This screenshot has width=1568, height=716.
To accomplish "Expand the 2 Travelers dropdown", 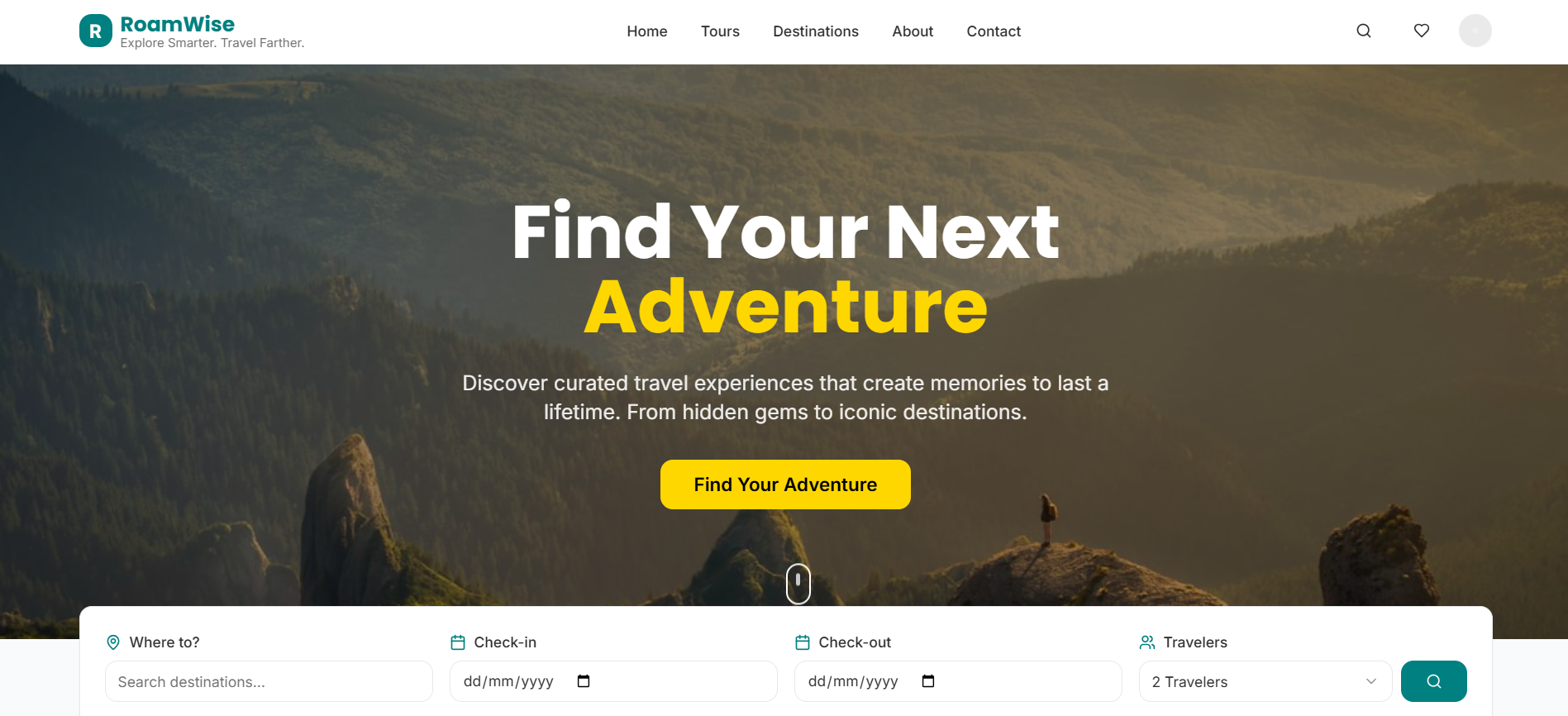I will click(x=1265, y=681).
